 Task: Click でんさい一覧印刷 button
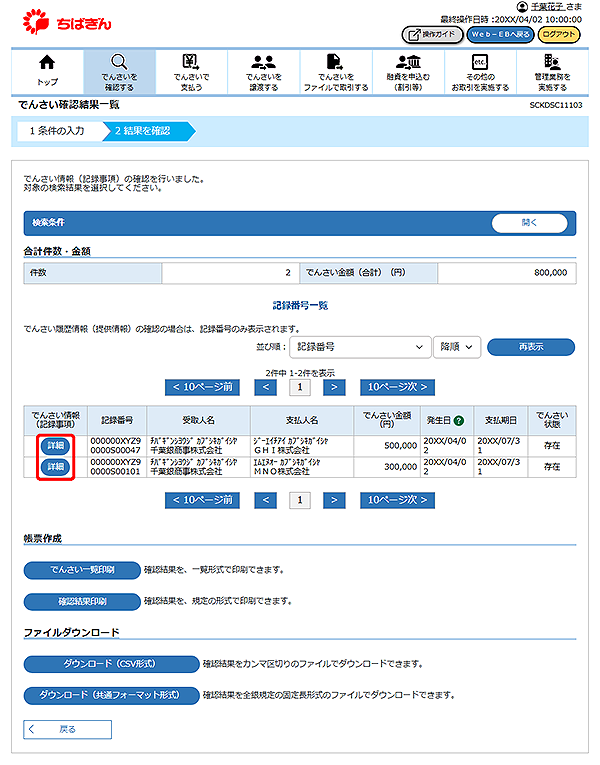82,570
